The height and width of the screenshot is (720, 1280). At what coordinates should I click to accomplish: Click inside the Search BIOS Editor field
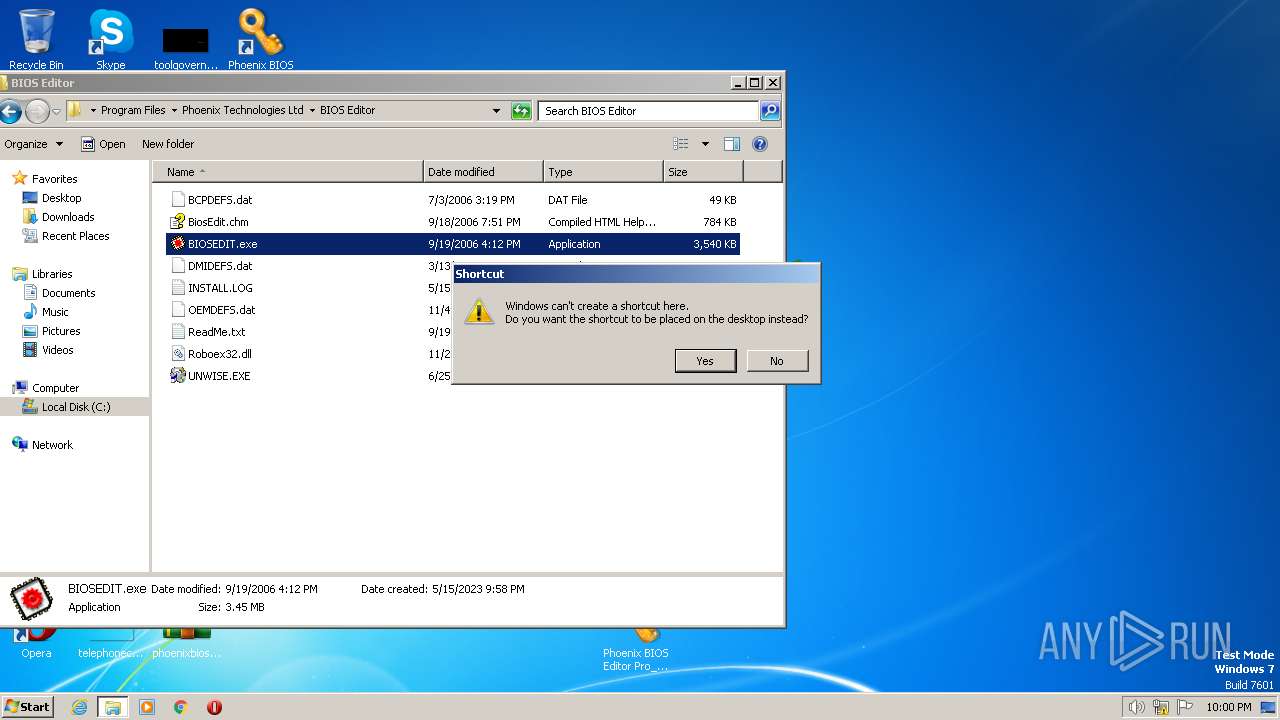[649, 111]
